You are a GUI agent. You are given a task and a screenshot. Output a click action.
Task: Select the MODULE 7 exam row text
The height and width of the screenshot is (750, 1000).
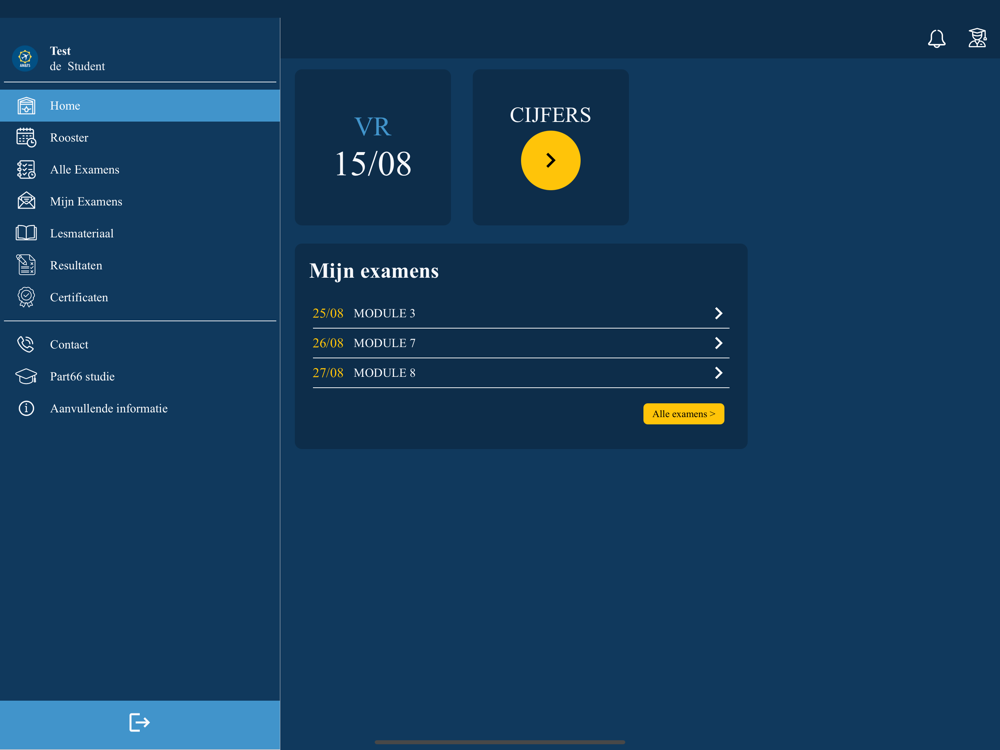coord(385,343)
